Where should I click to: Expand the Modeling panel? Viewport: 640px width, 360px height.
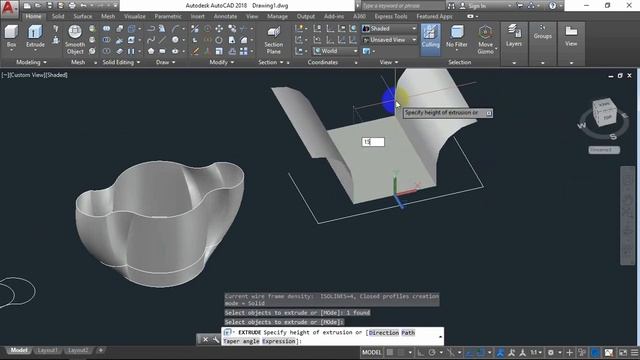coord(31,62)
